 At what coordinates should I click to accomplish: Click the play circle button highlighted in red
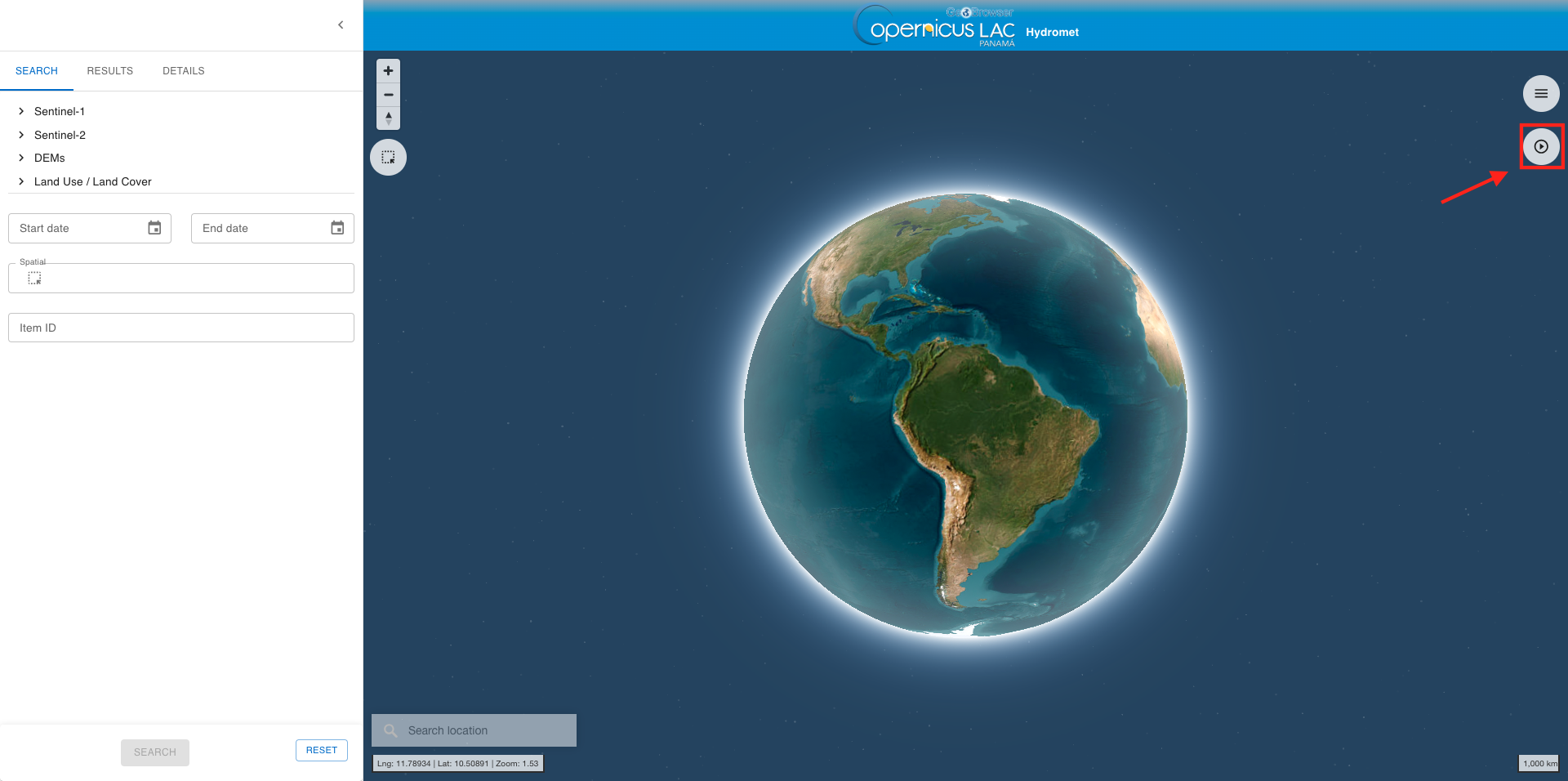1540,147
